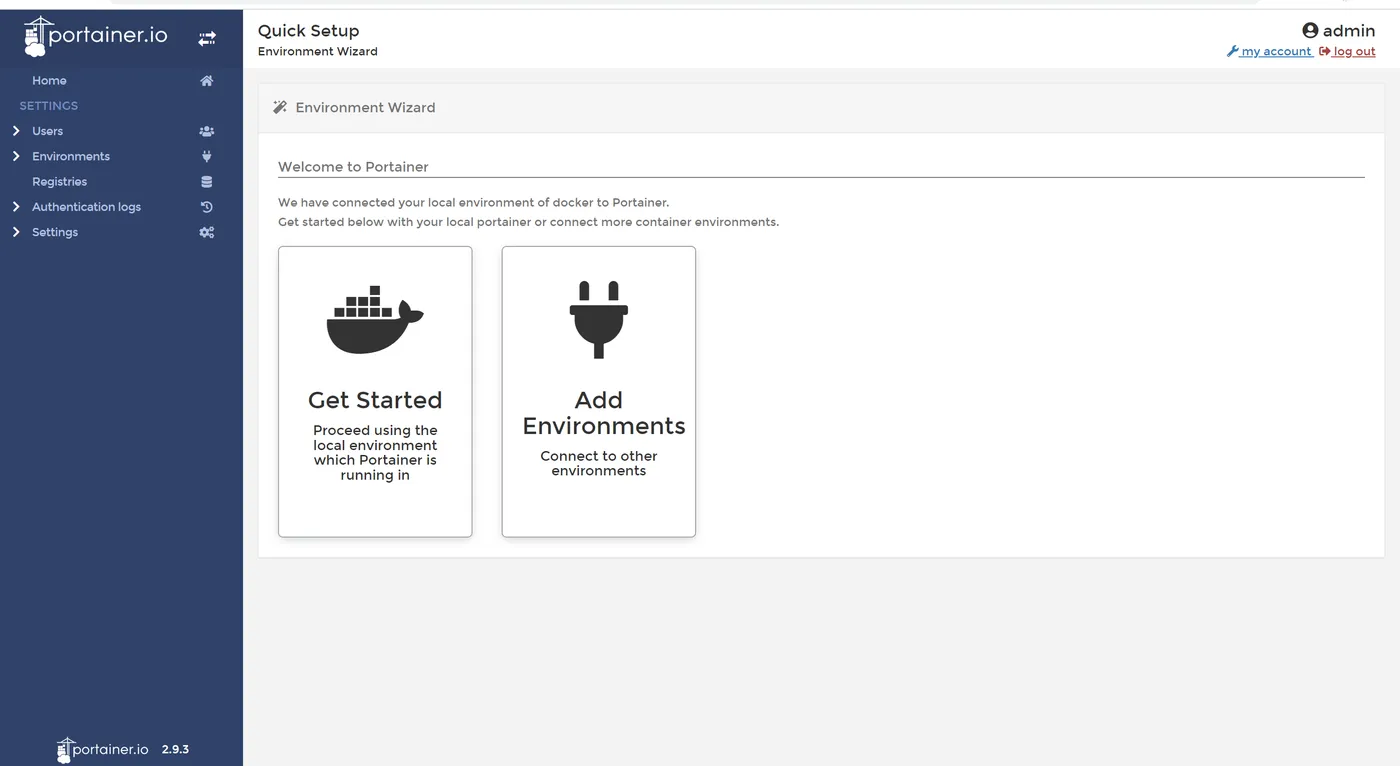Open the Settings menu item
This screenshot has height=766, width=1400.
[x=55, y=232]
